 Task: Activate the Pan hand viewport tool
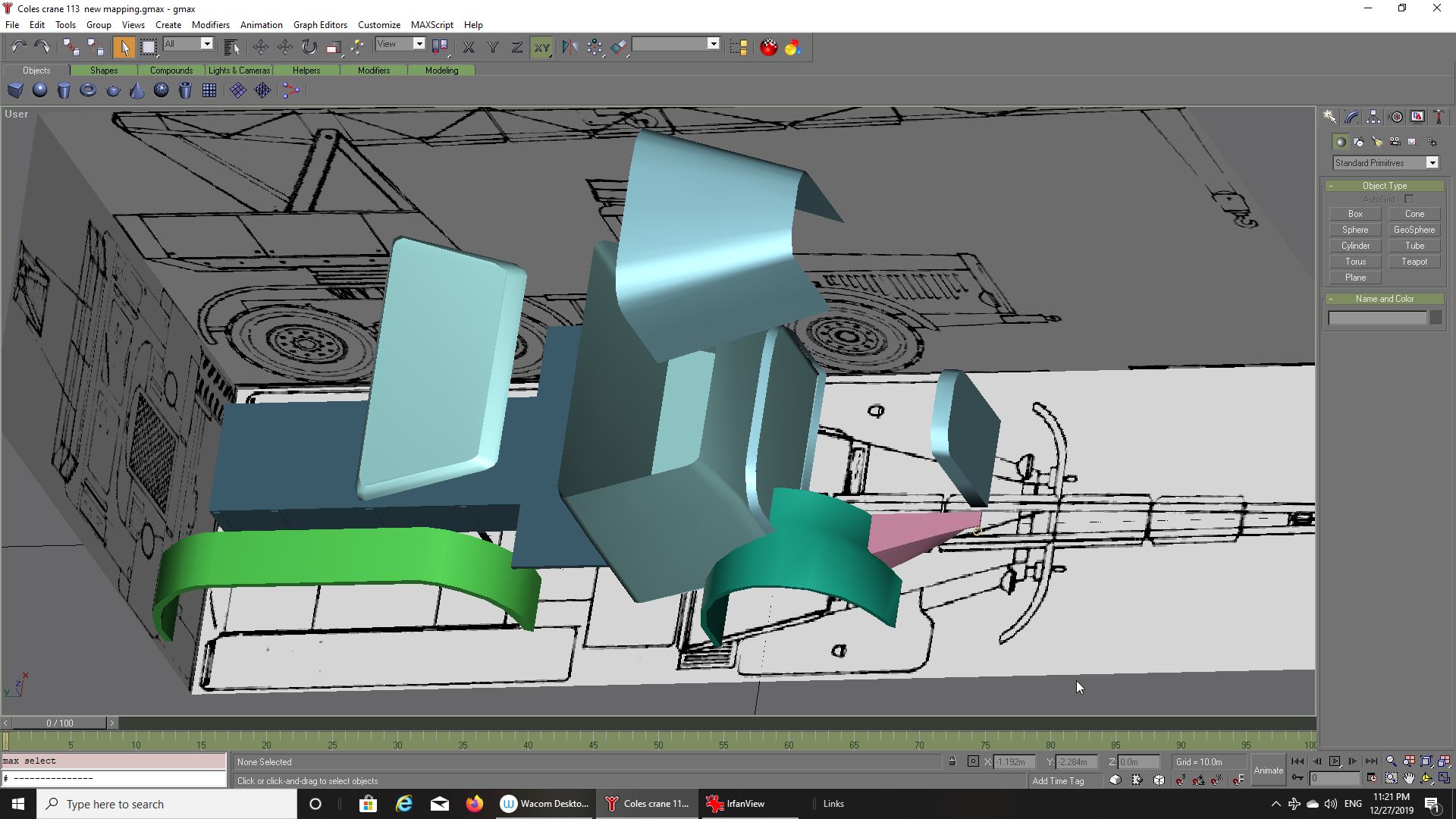(x=1409, y=778)
